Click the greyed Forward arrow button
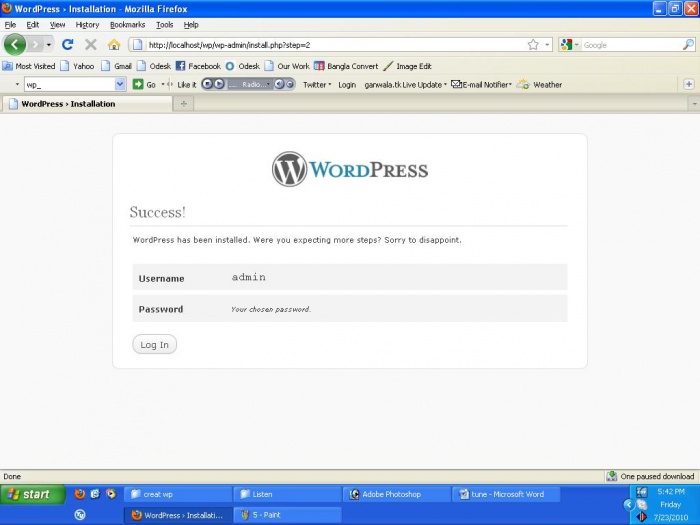The width and height of the screenshot is (700, 525). [35, 45]
